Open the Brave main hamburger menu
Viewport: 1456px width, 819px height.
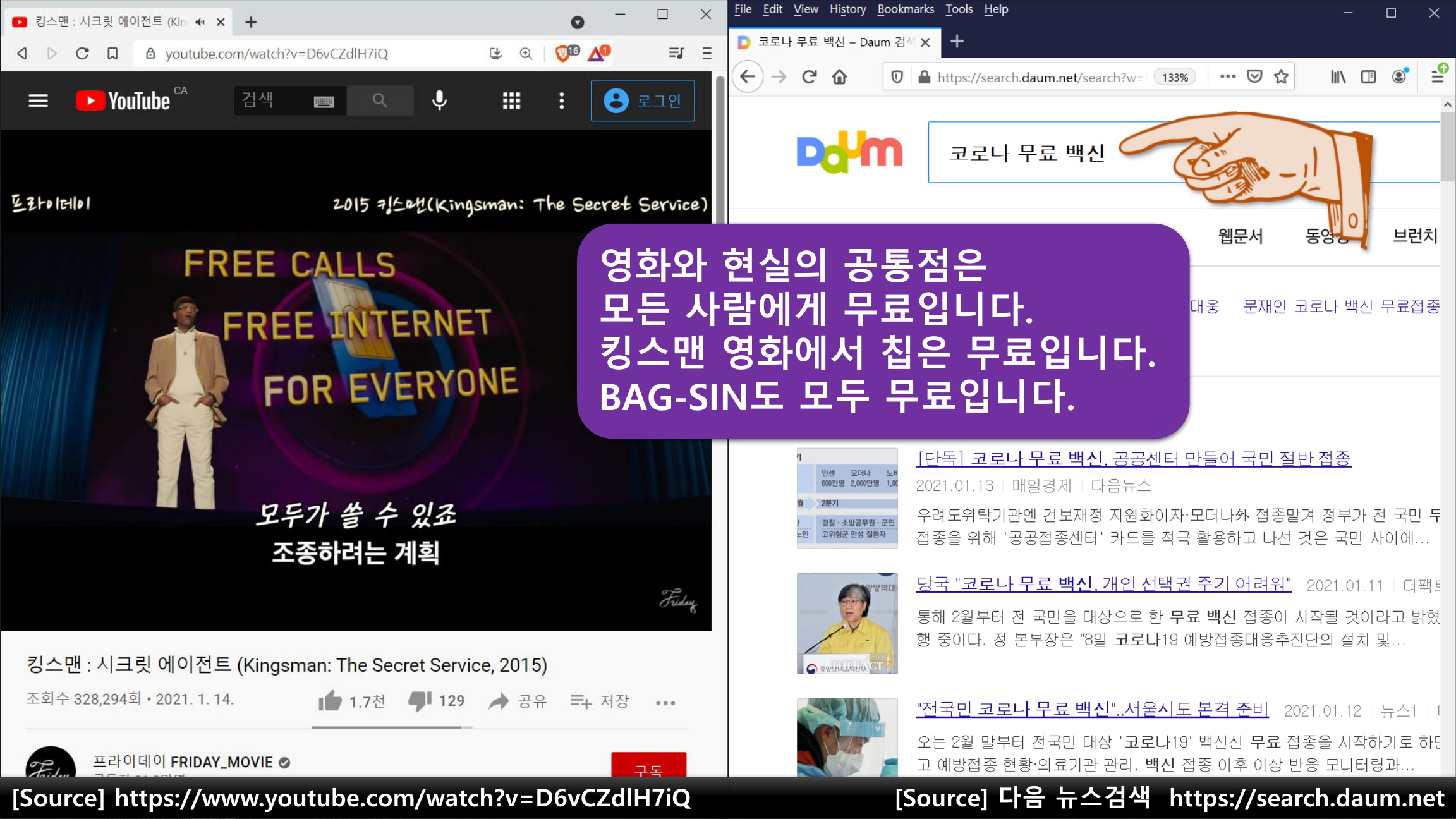pyautogui.click(x=707, y=53)
